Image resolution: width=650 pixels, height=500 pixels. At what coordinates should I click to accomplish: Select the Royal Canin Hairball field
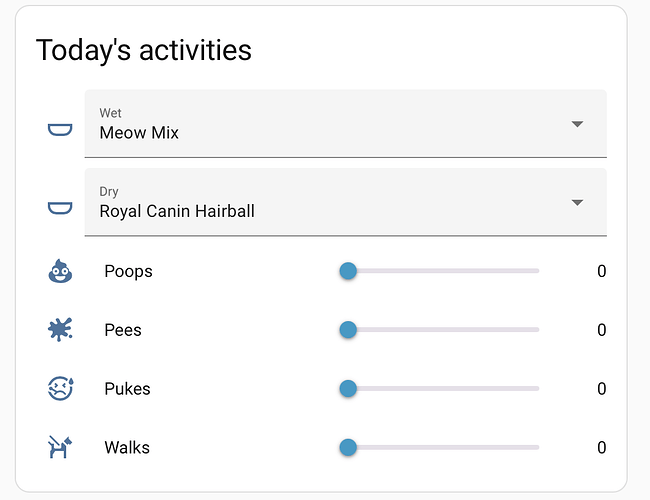click(x=346, y=202)
